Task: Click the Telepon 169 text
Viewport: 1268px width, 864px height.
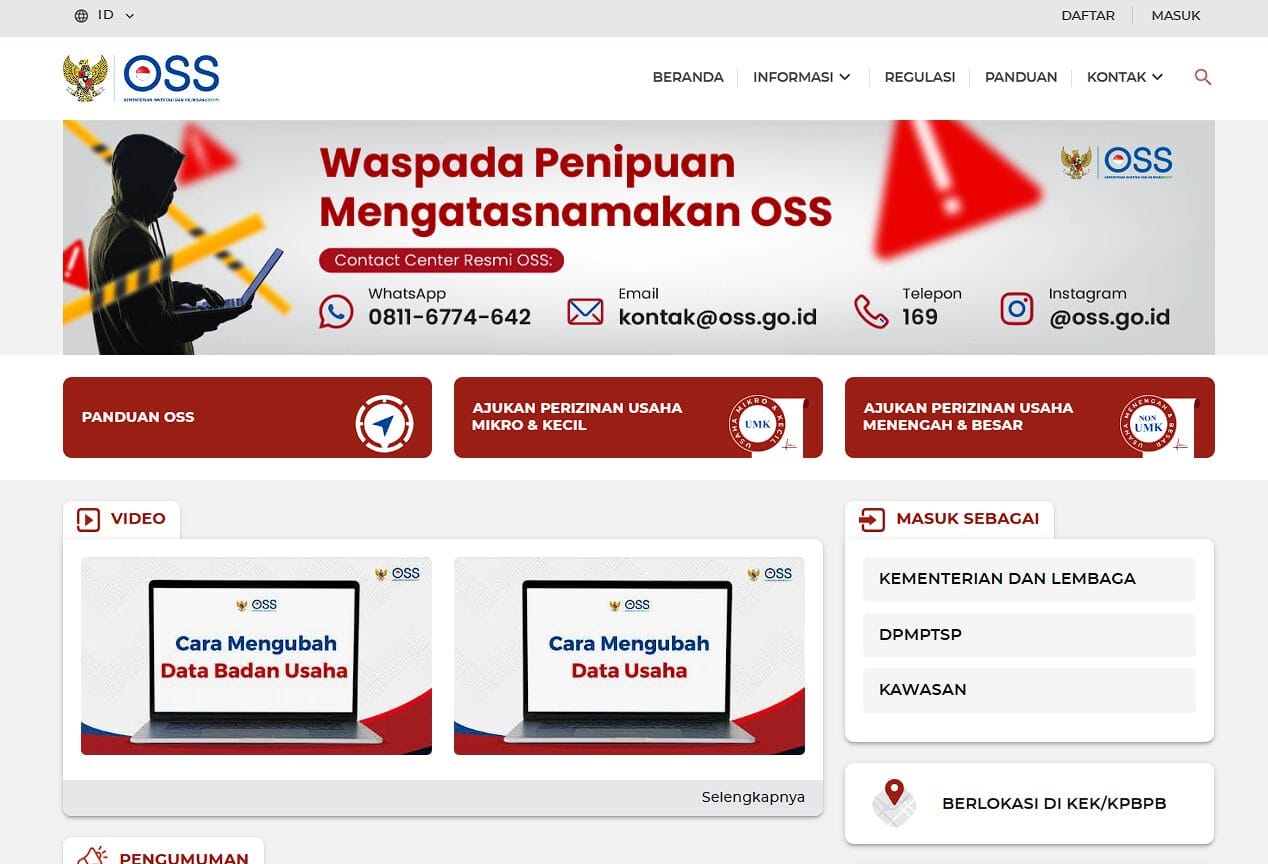Action: coord(932,306)
